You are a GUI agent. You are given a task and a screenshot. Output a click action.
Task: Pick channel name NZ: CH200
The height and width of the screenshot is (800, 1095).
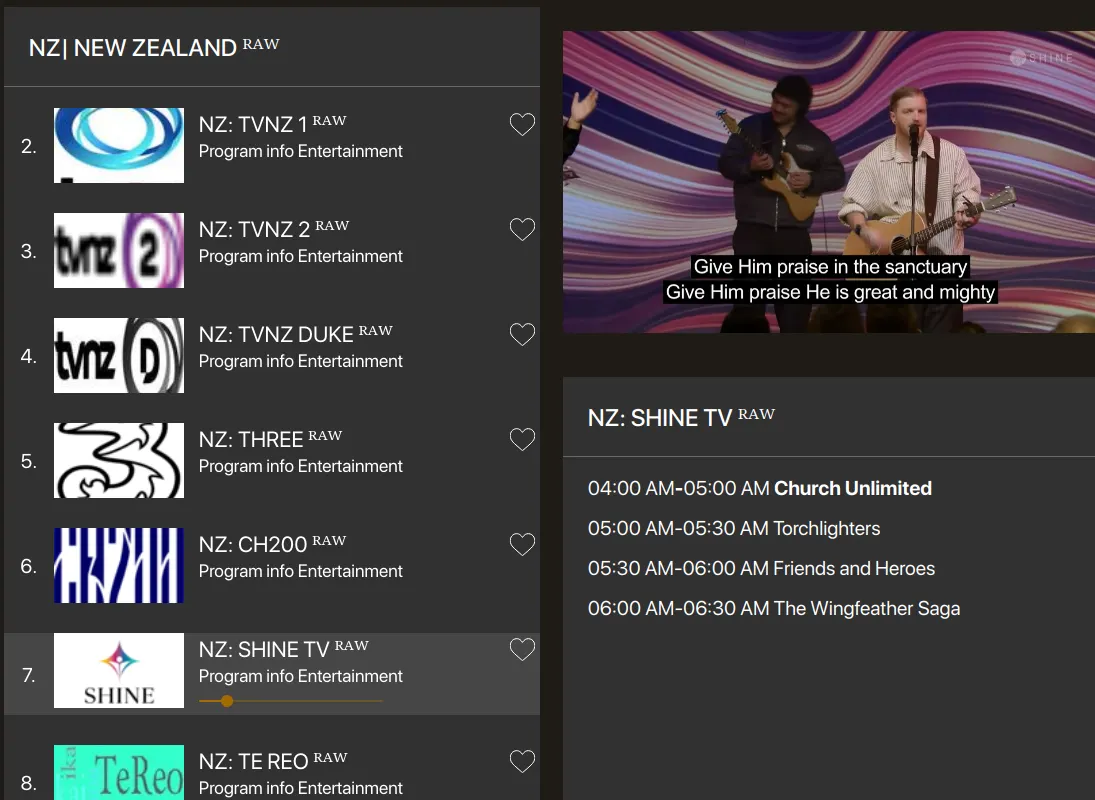(272, 543)
